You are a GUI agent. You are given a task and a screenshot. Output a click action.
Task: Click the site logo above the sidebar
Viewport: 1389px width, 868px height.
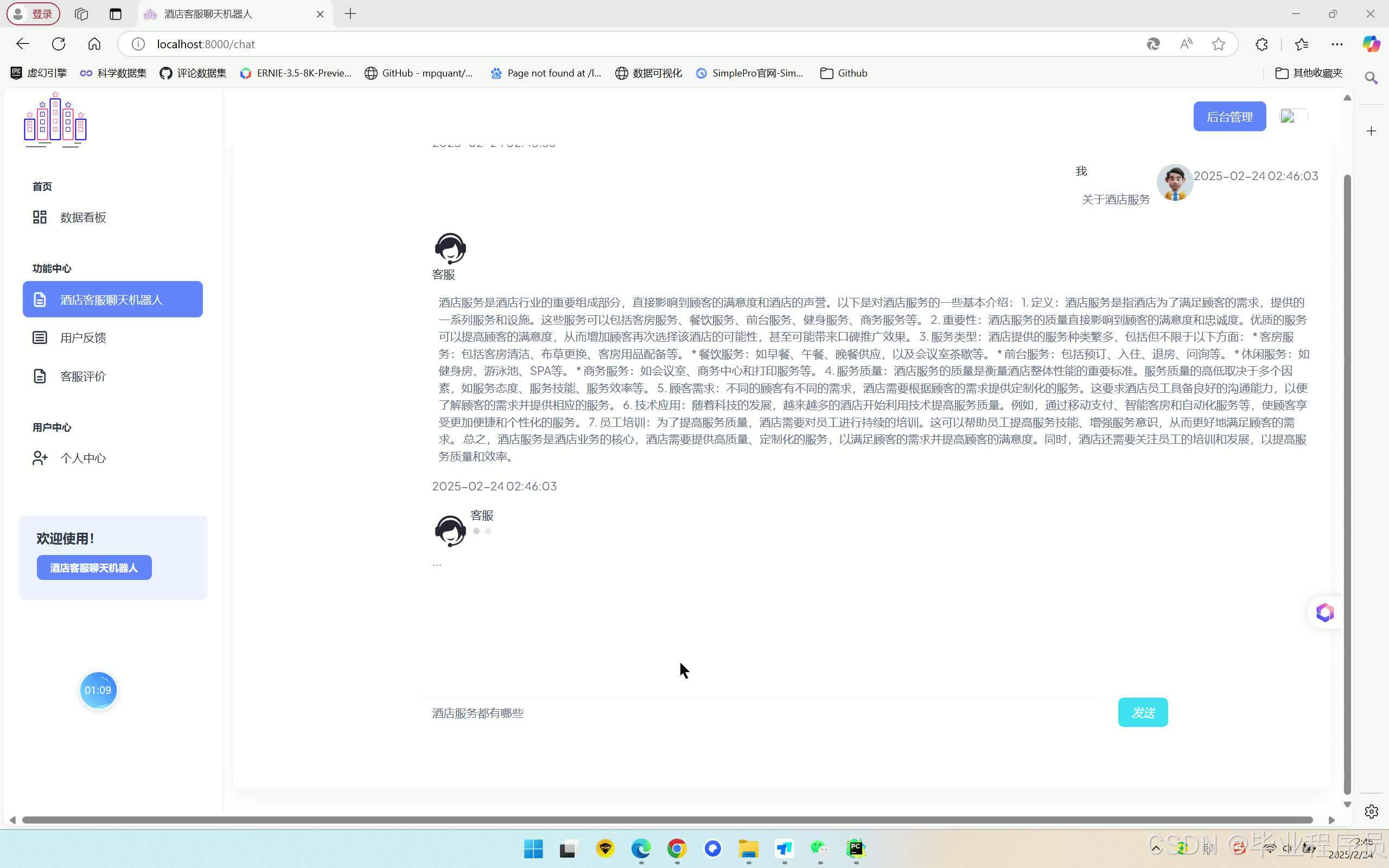[x=55, y=119]
